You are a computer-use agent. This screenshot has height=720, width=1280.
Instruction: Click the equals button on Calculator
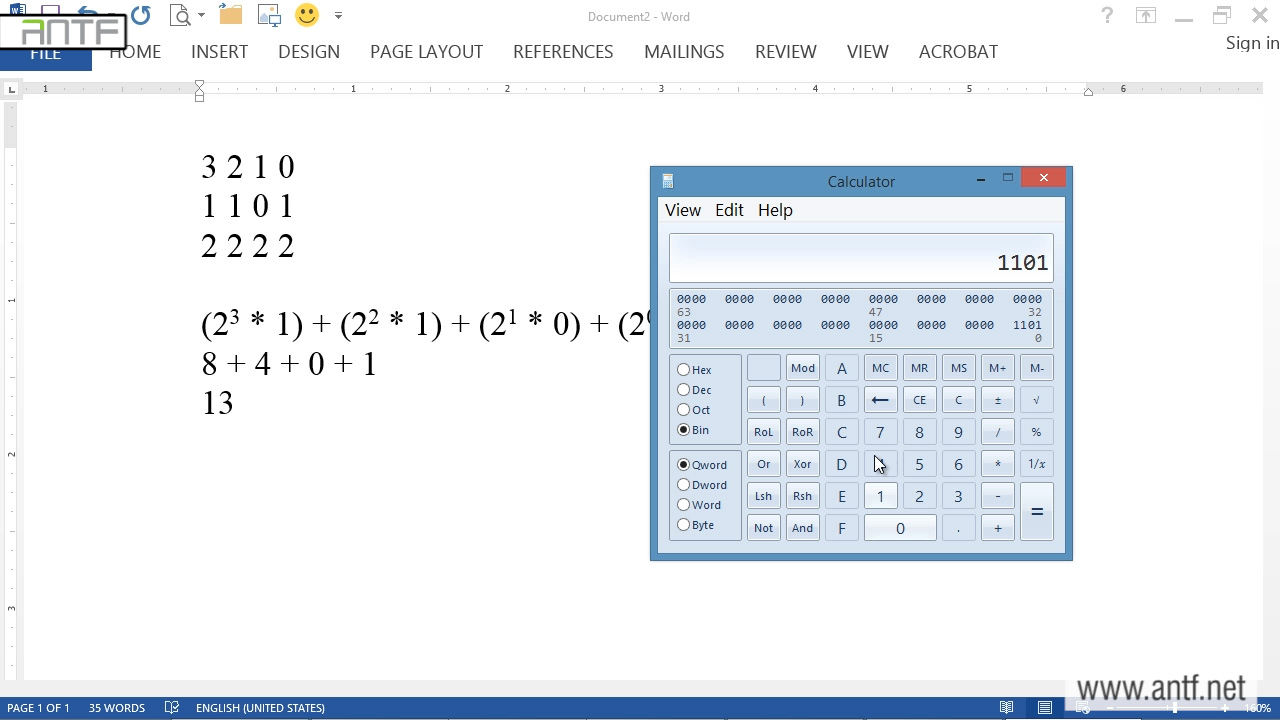pos(1037,512)
